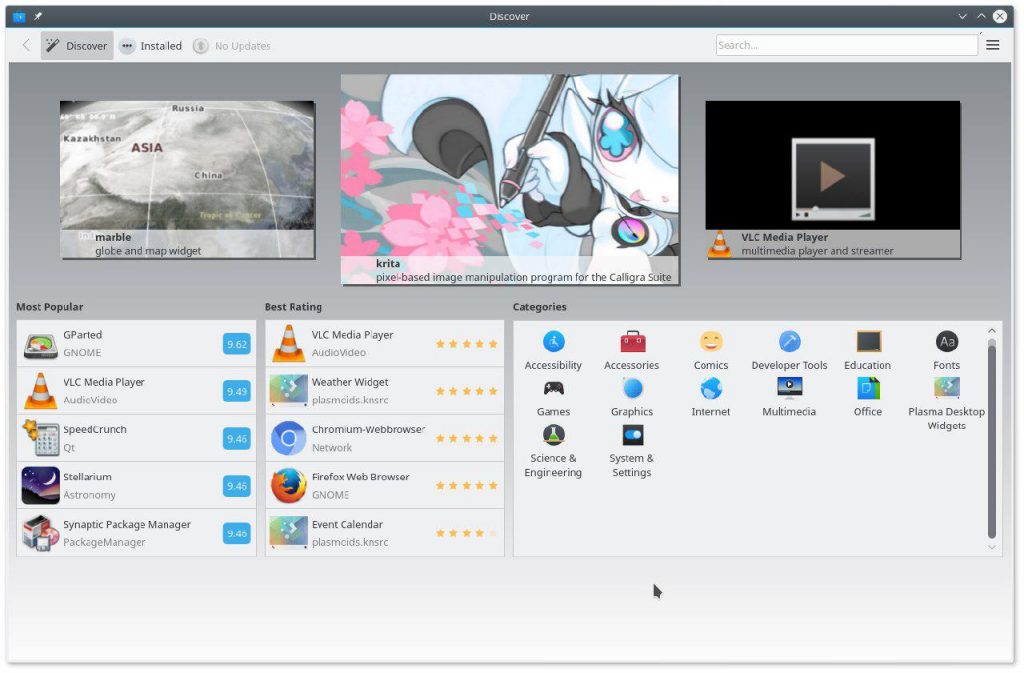This screenshot has width=1024, height=673.
Task: Click GParted's 9.62 popularity badge
Action: 237,344
